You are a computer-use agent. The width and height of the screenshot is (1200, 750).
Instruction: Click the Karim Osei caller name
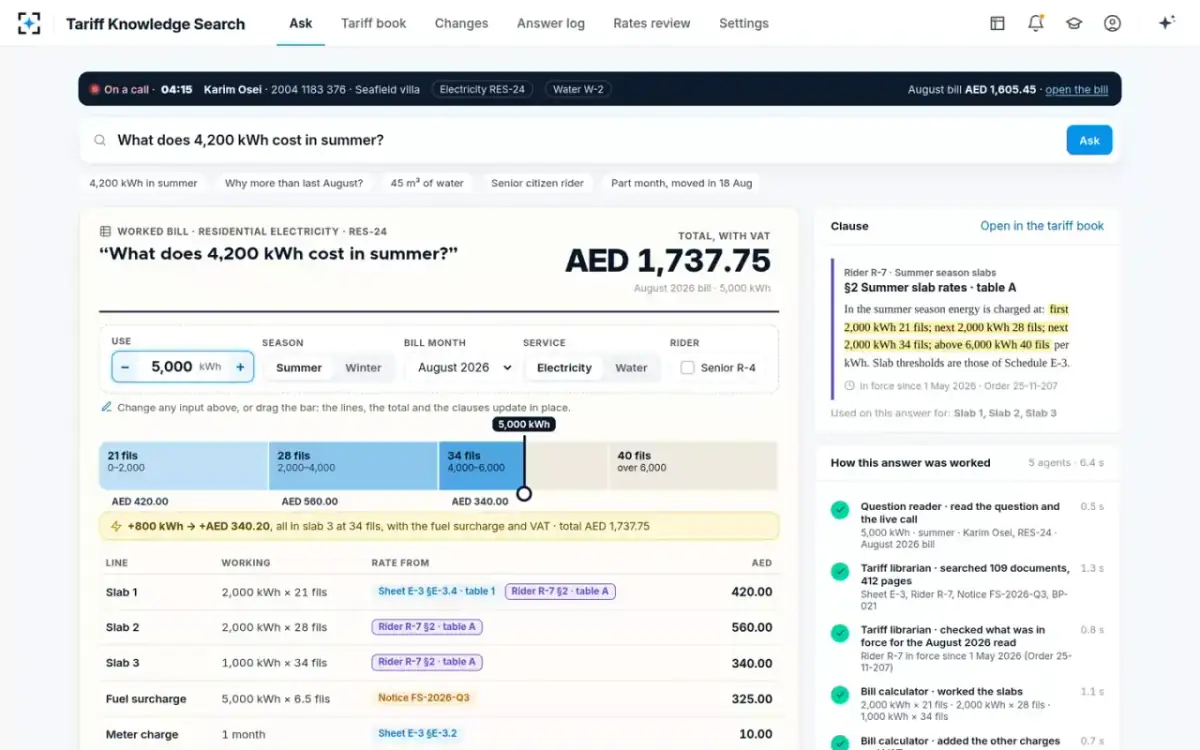coord(232,89)
